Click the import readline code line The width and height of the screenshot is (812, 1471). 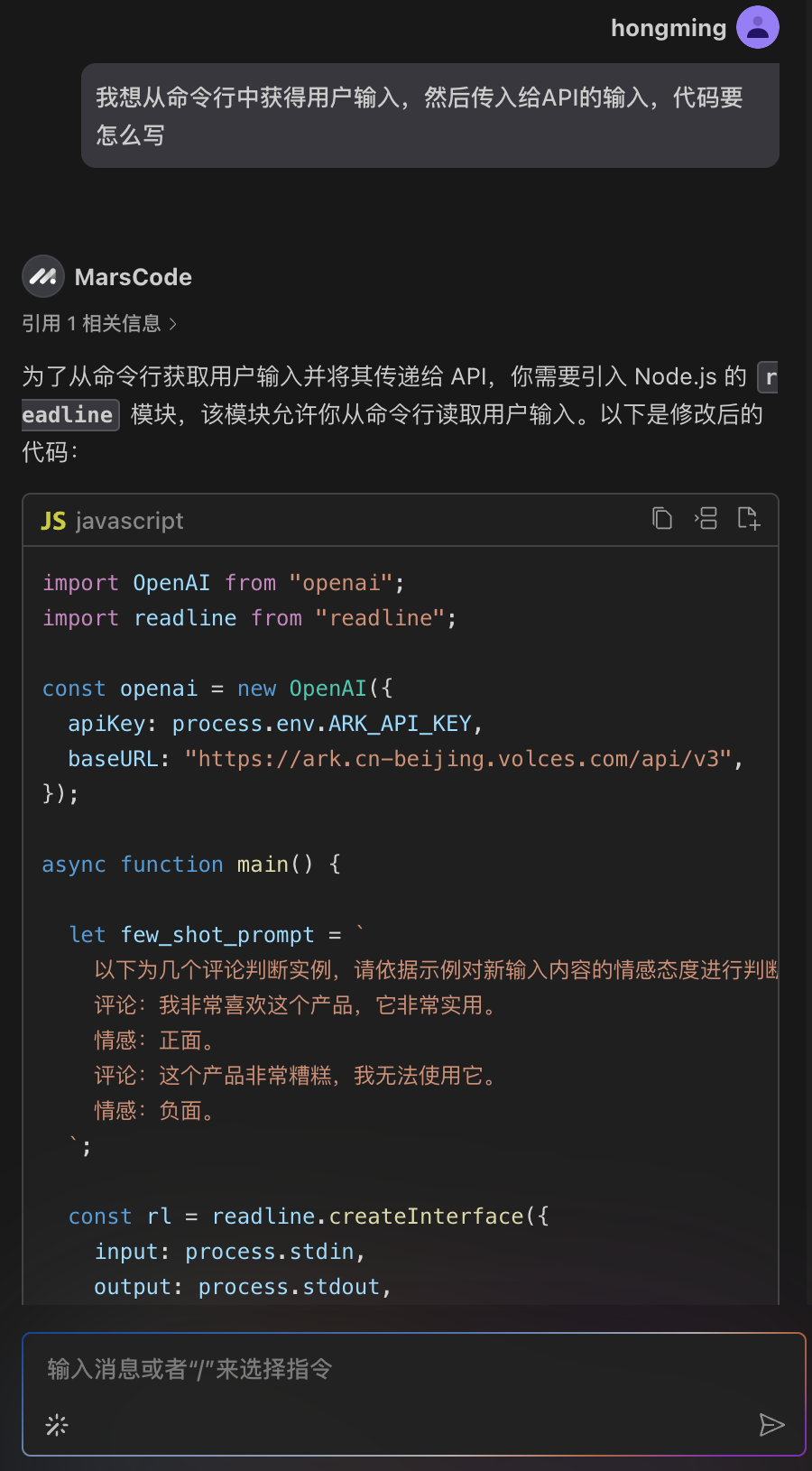(x=250, y=618)
